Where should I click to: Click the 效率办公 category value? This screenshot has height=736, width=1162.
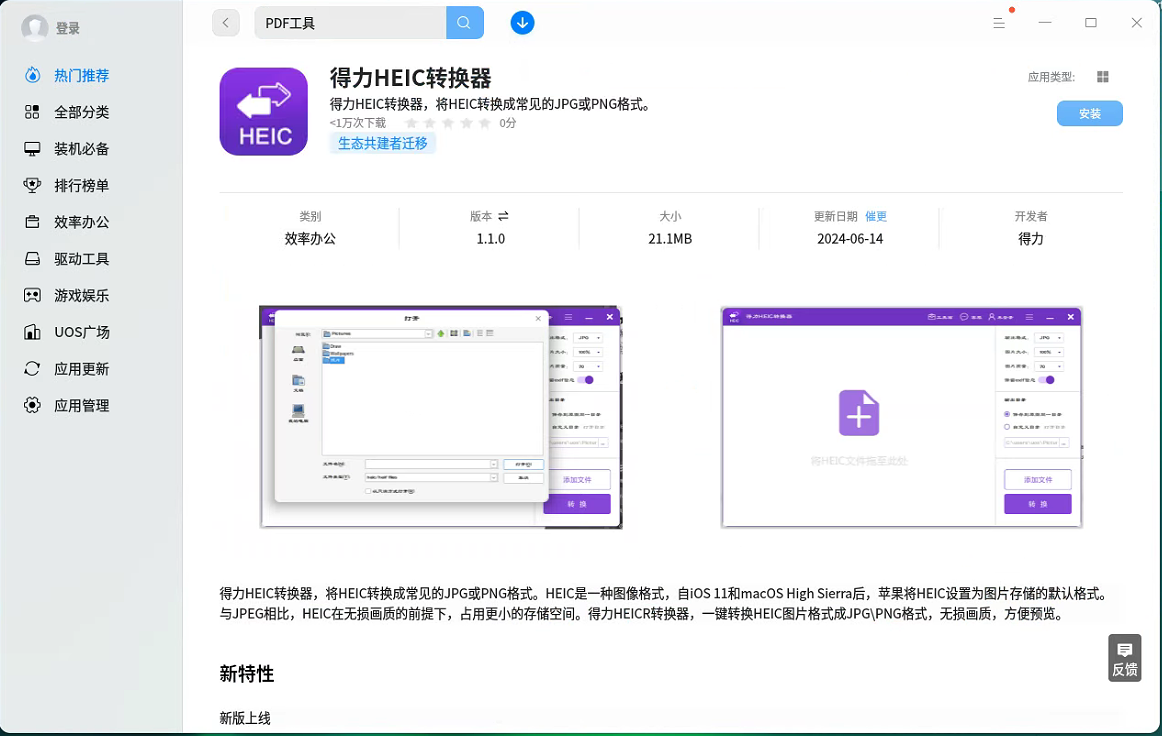coord(311,239)
